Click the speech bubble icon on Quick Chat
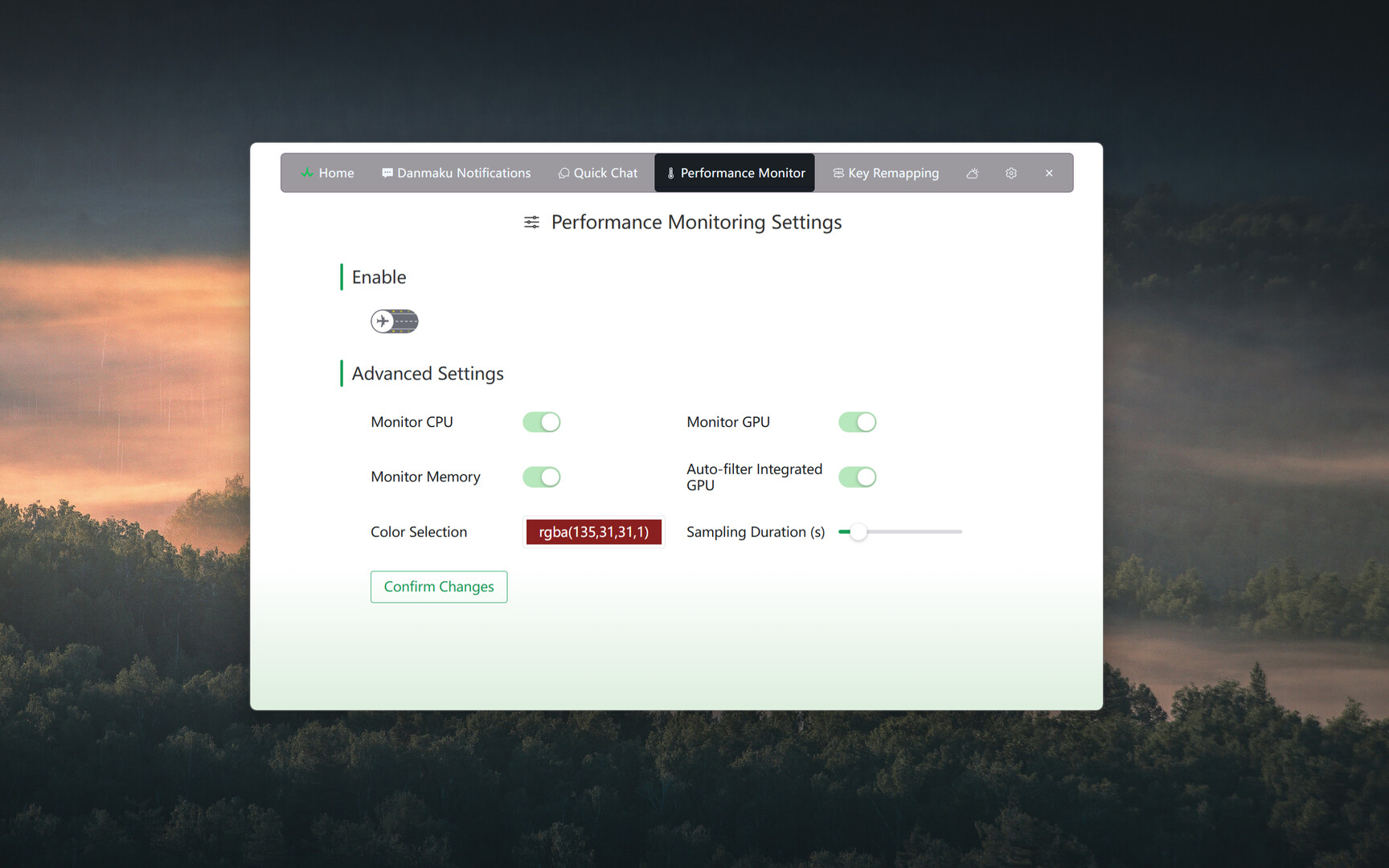The height and width of the screenshot is (868, 1389). click(563, 173)
